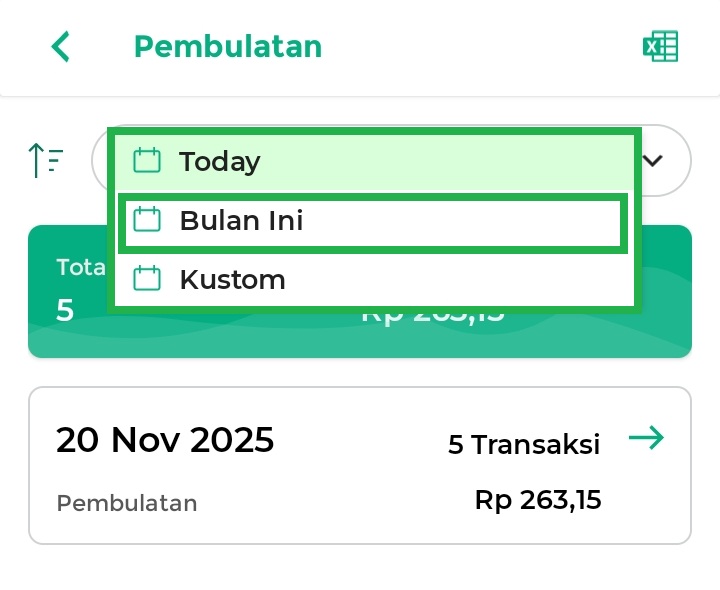Click the 5 Transaksi link
Viewport: 720px width, 590px height.
click(x=524, y=444)
